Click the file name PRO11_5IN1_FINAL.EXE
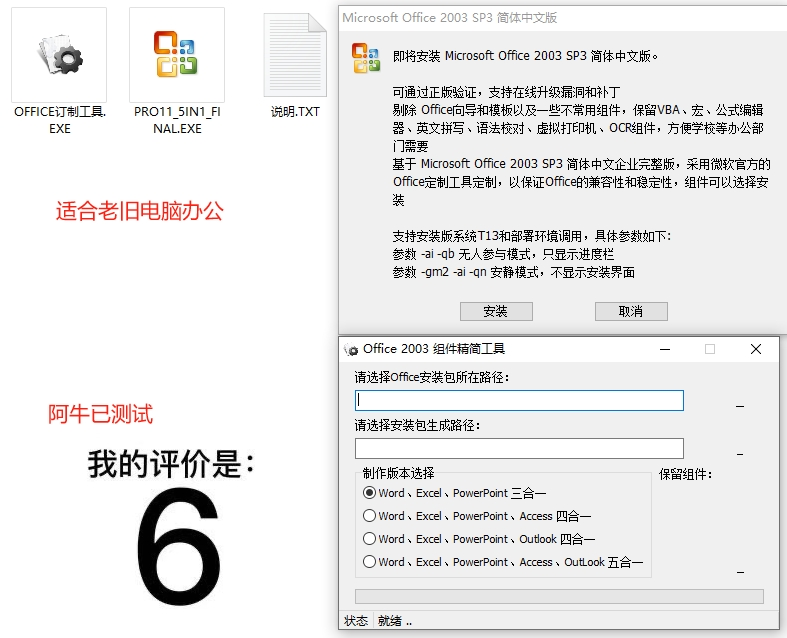The height and width of the screenshot is (638, 787). tap(177, 120)
